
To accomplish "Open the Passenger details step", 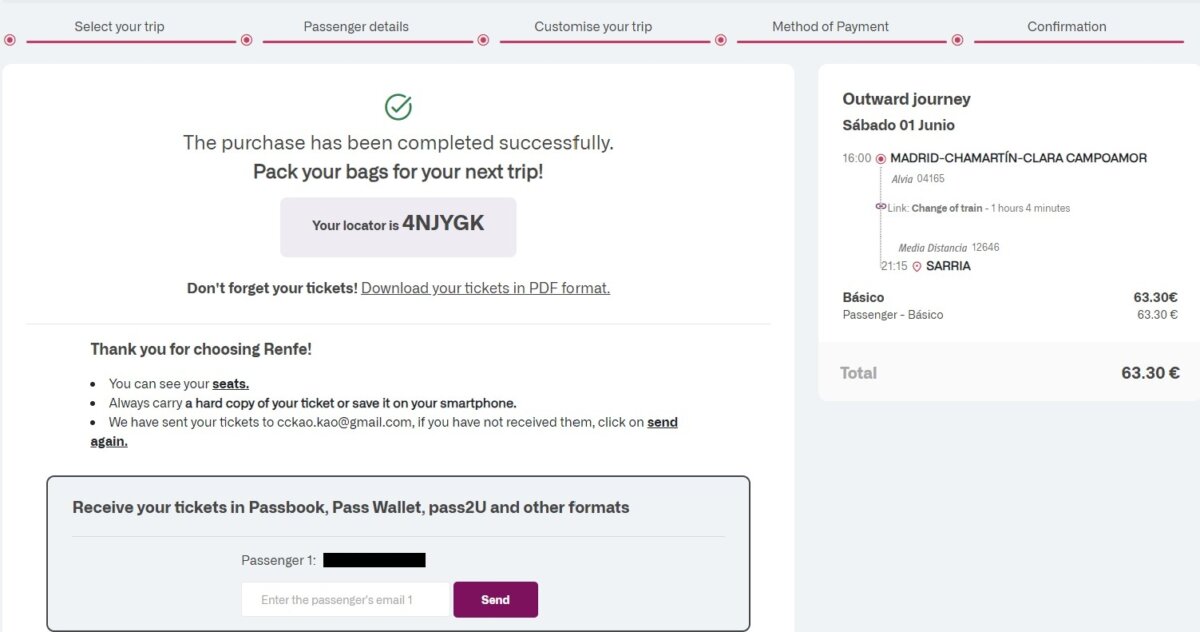I will 356,27.
